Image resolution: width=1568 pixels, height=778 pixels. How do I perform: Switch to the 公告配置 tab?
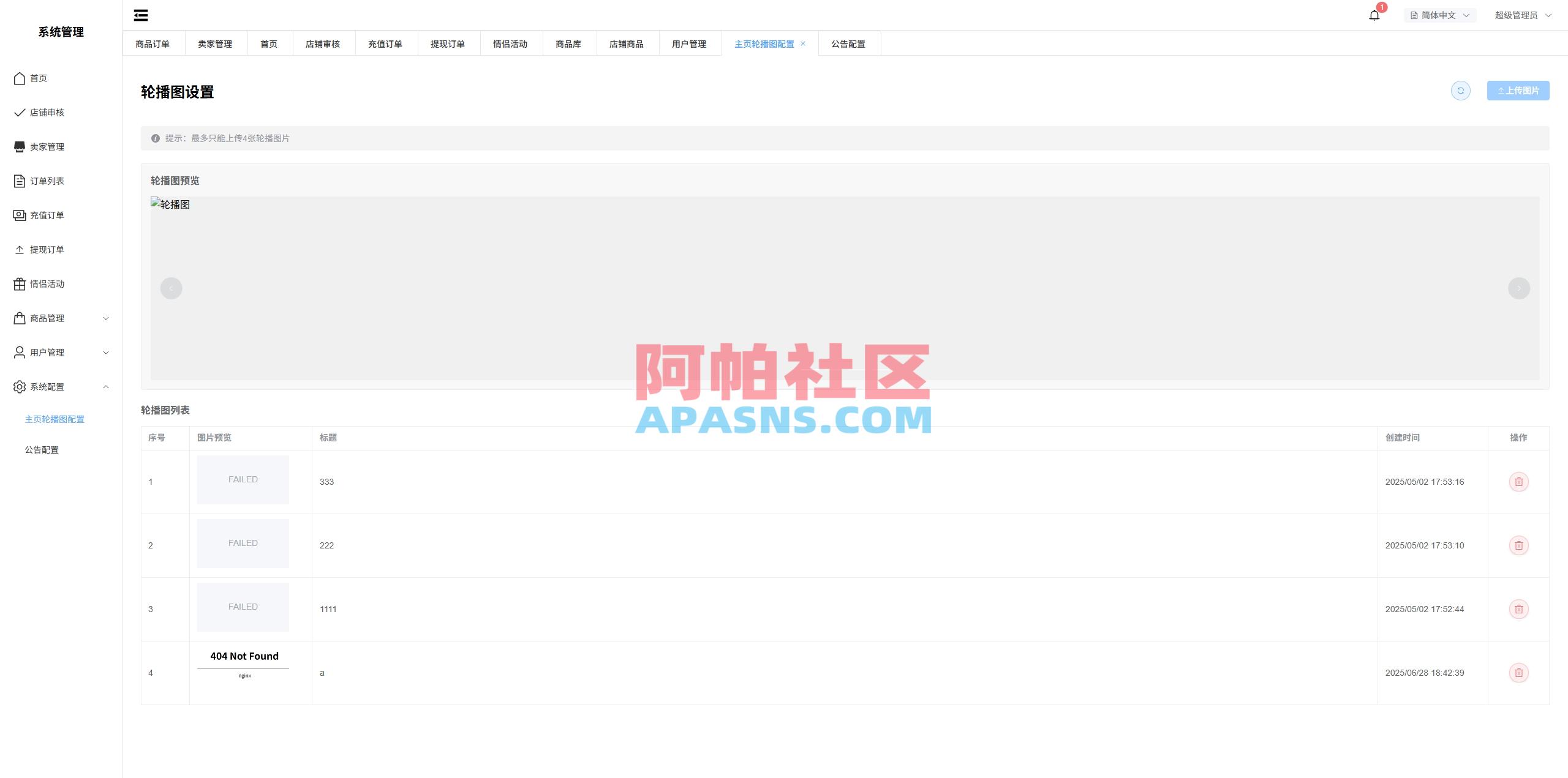[x=849, y=43]
